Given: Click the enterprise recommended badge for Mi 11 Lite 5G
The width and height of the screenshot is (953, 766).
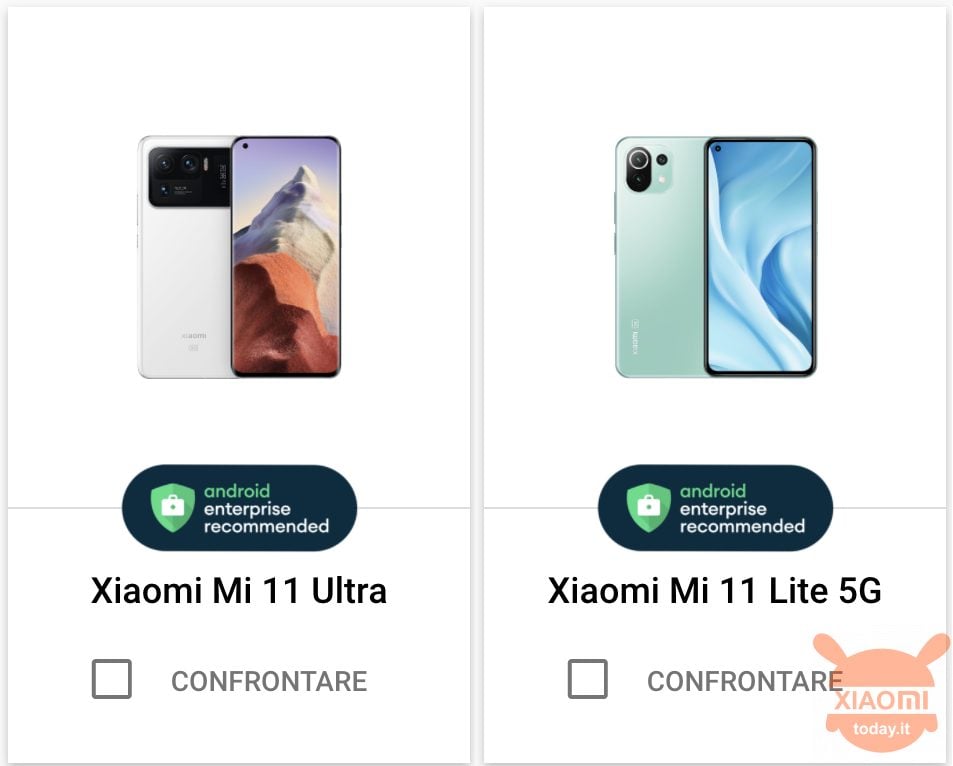Looking at the screenshot, I should (715, 508).
